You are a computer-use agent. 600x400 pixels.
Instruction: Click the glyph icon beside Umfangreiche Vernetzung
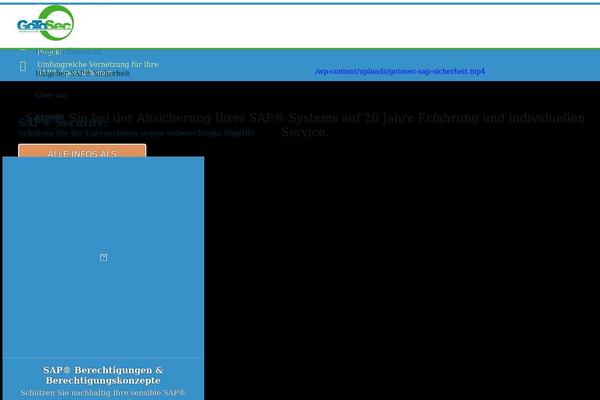[23, 66]
